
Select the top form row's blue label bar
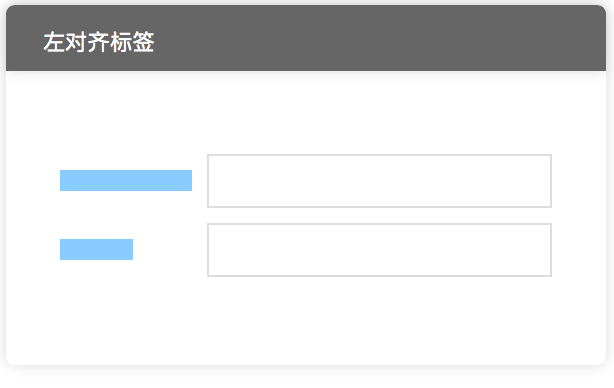[x=126, y=180]
